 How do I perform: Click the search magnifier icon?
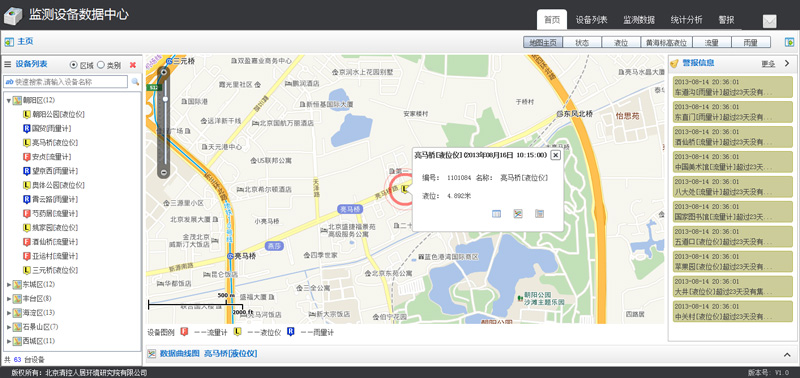tap(135, 82)
